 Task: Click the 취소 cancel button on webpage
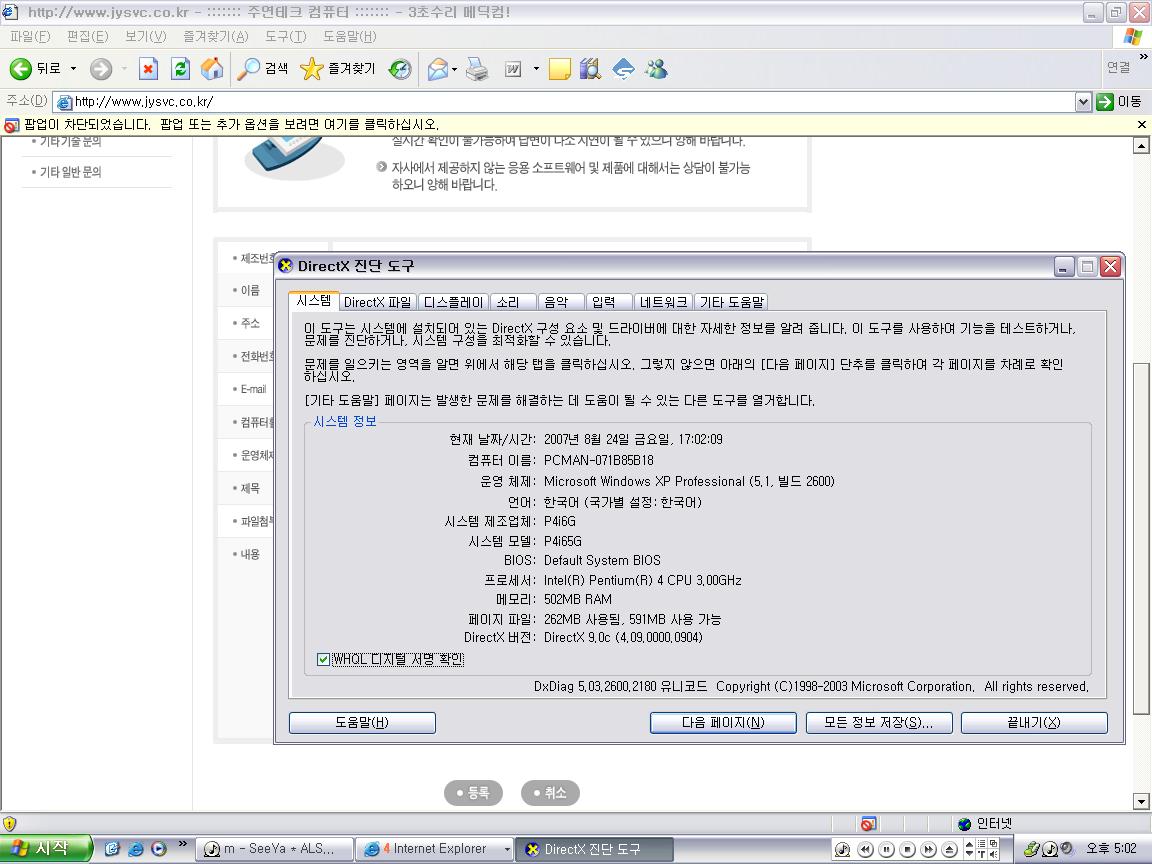550,793
